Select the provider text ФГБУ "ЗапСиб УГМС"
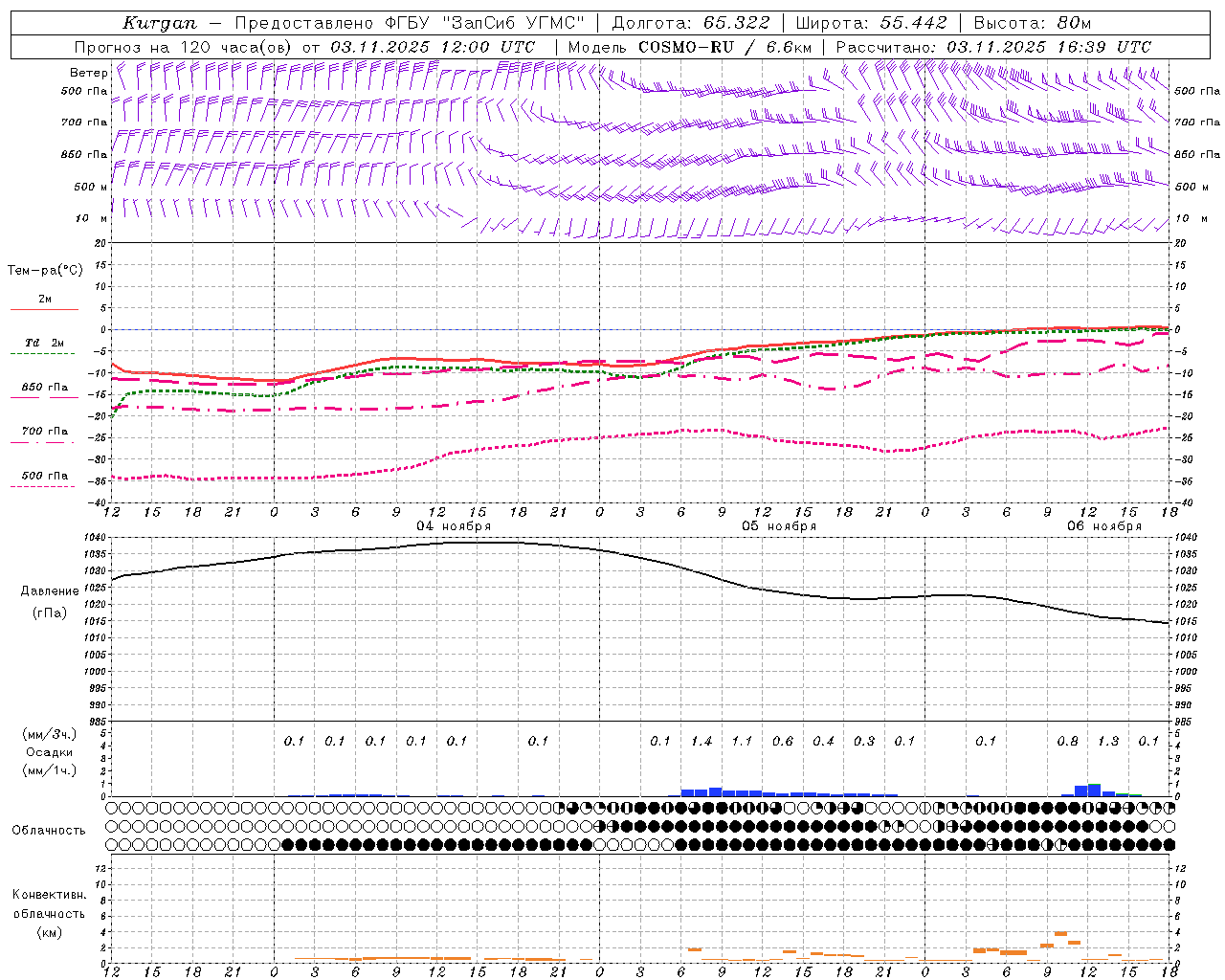The height and width of the screenshot is (980, 1225). coord(484,23)
